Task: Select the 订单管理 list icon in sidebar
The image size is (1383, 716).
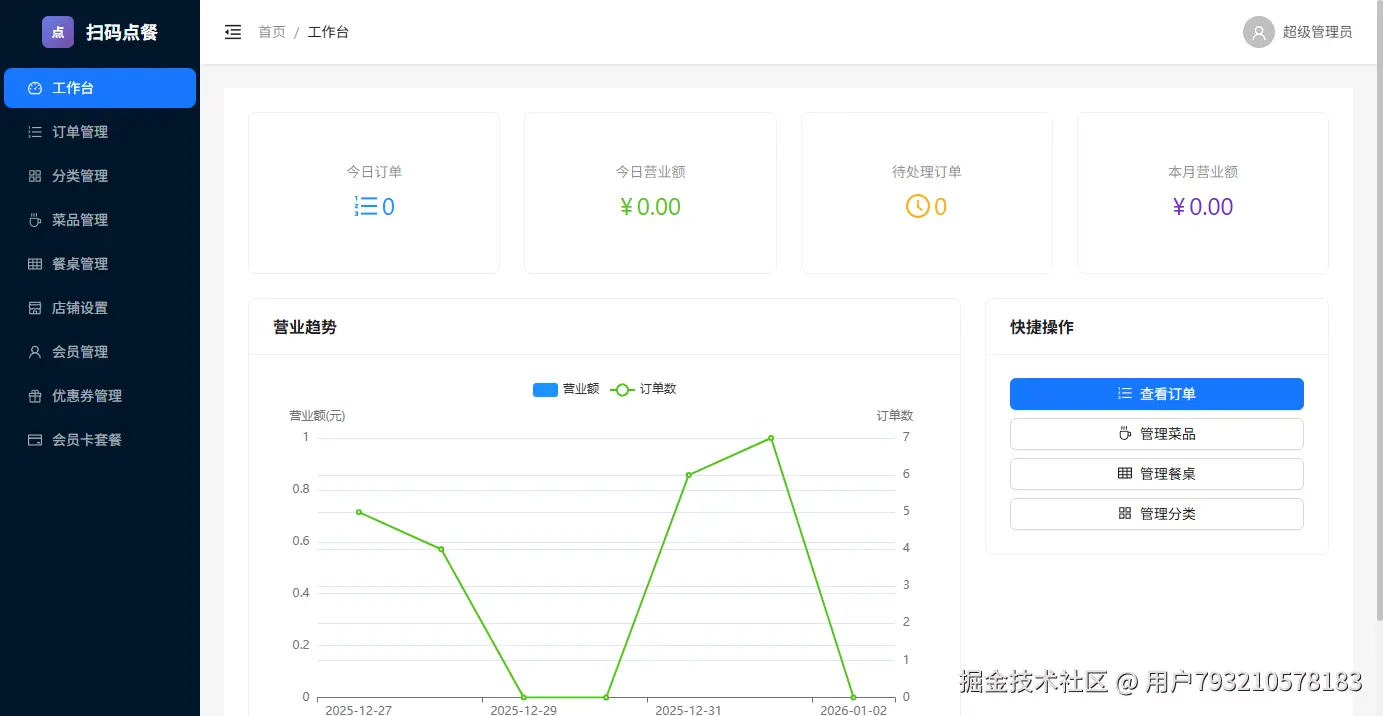Action: coord(35,131)
